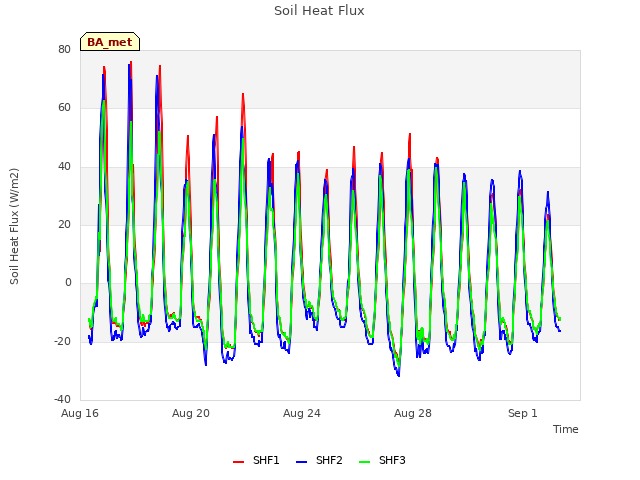Select the Soil Heat Flux chart title
Screen dimensions: 640x480
(x=319, y=11)
